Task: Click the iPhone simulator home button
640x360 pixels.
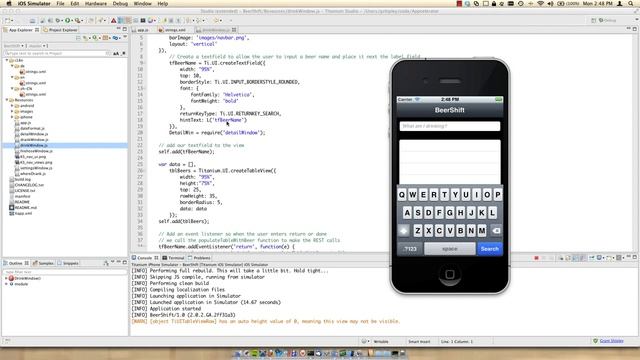Action: point(450,274)
